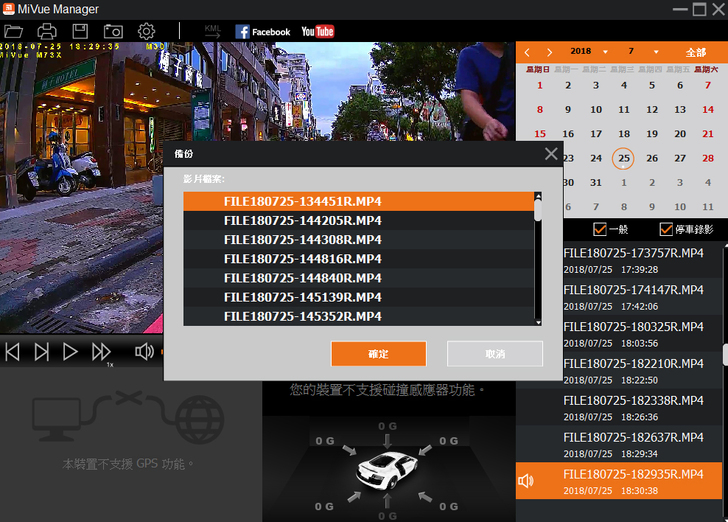Select calendar day 12

tap(652, 110)
